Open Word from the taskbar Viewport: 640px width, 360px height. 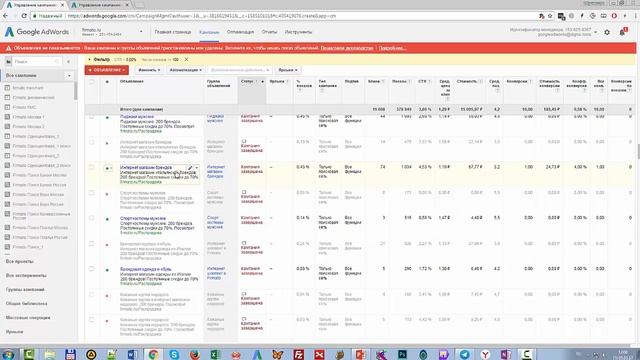(x=133, y=354)
